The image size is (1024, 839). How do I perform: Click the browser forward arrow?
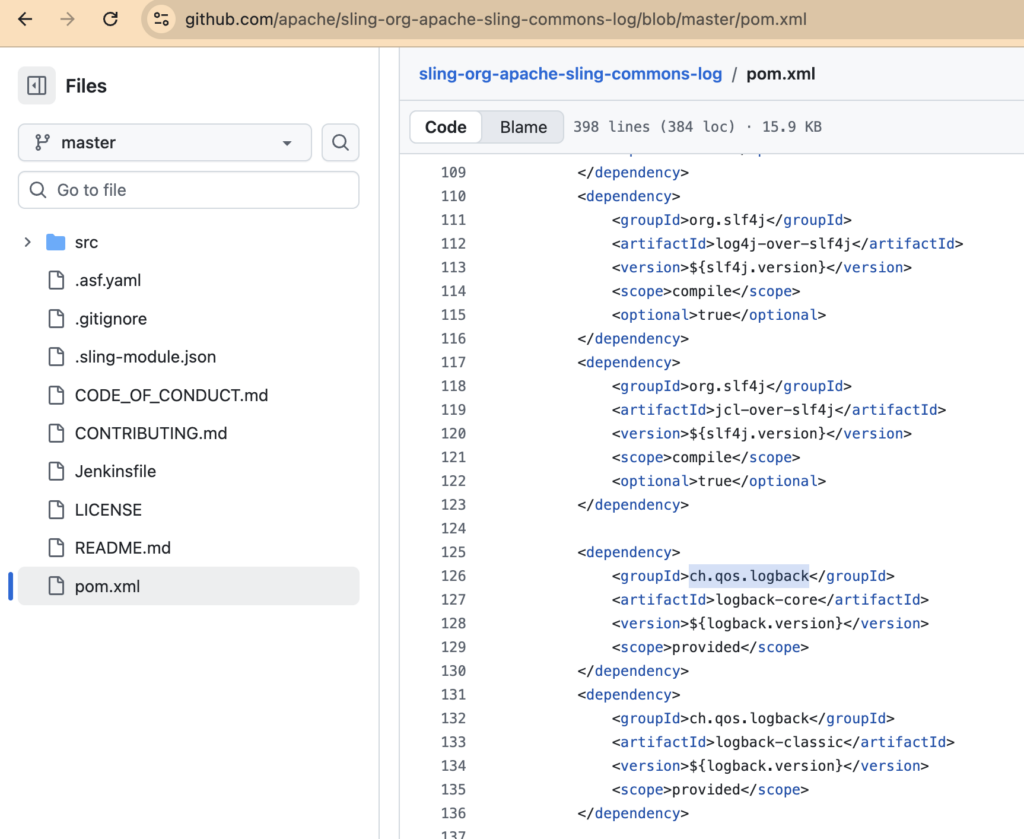pyautogui.click(x=67, y=19)
